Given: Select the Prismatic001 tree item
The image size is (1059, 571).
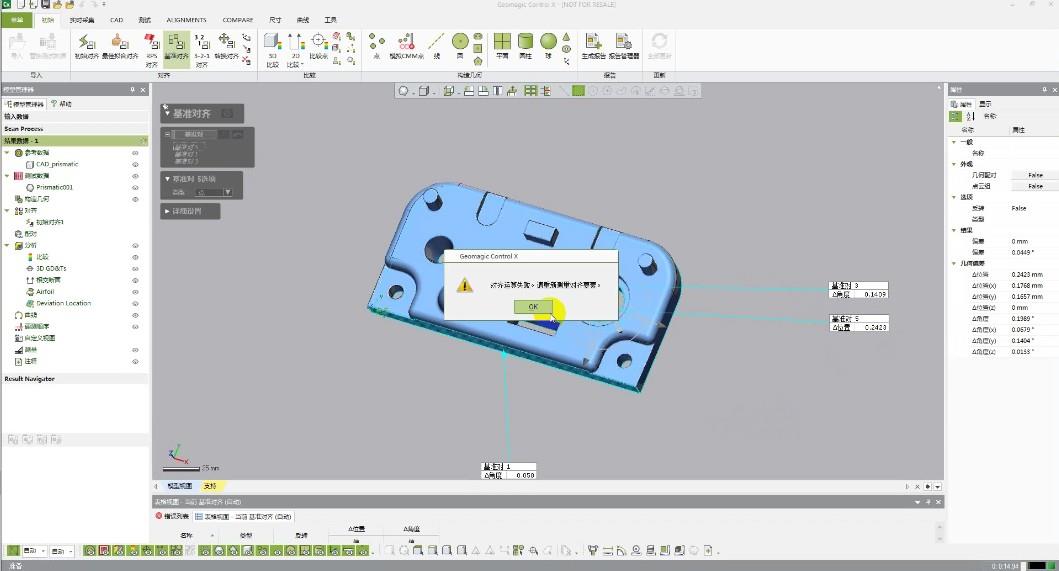Looking at the screenshot, I should pos(54,187).
